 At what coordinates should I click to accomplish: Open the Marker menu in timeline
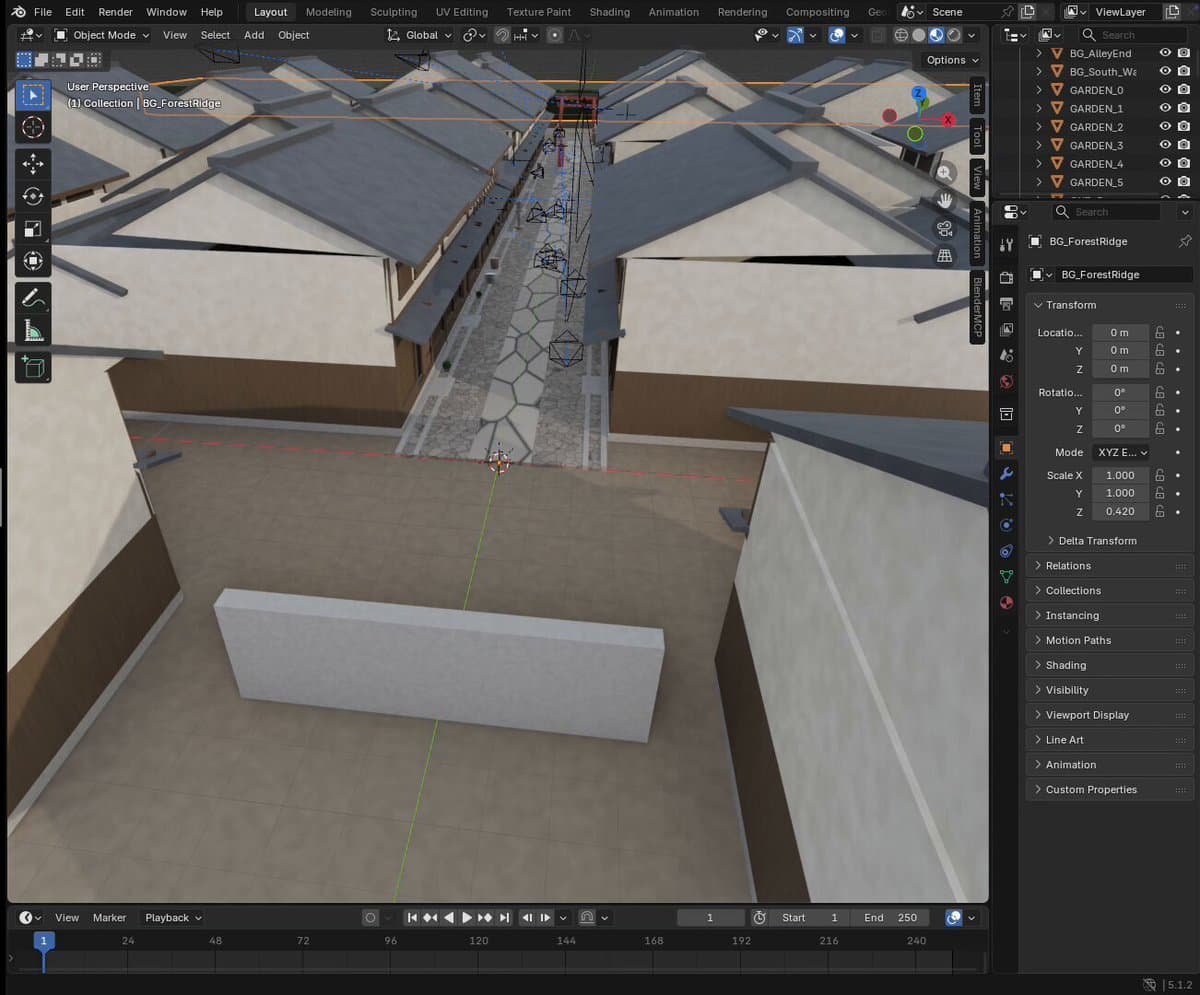(x=109, y=917)
